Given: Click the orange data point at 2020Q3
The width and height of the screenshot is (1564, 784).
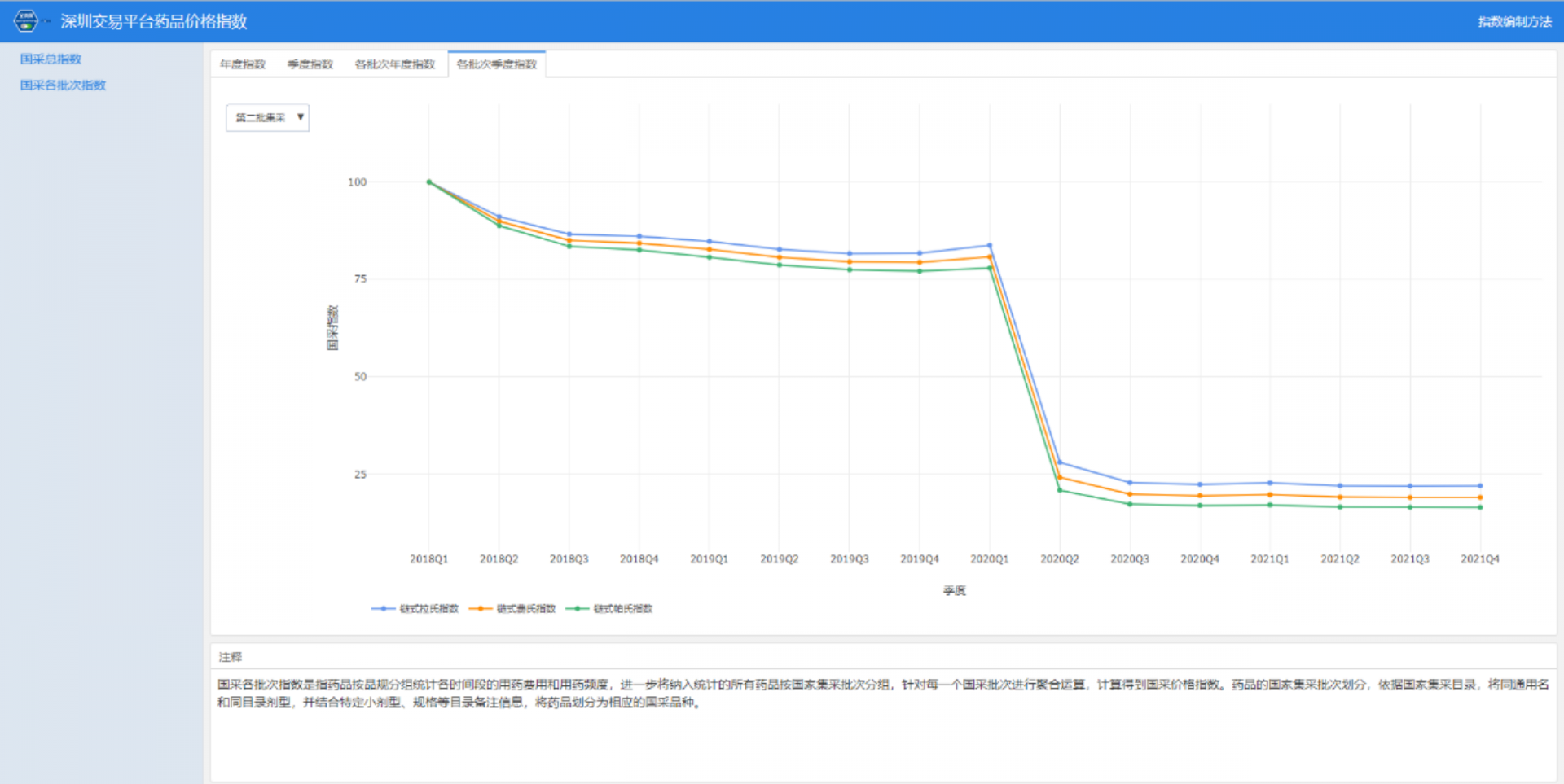Looking at the screenshot, I should coord(1130,494).
